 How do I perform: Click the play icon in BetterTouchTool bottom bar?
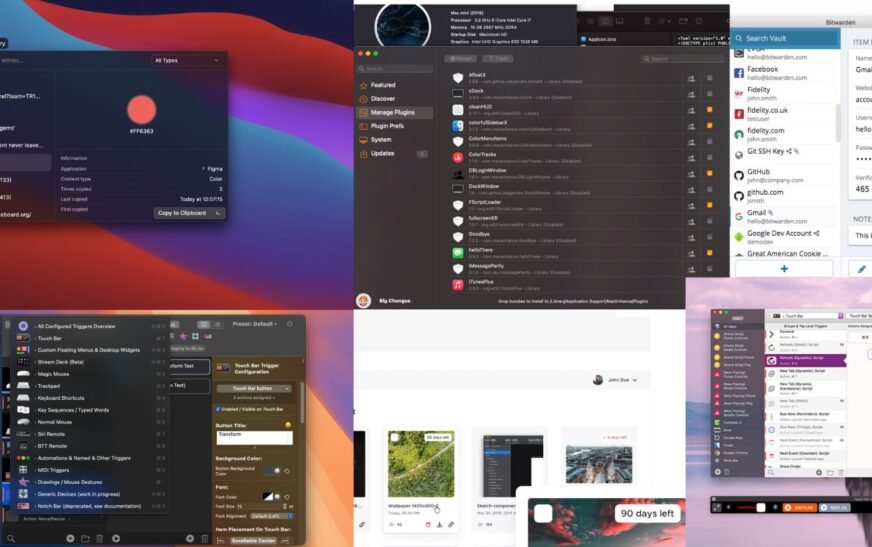116,538
